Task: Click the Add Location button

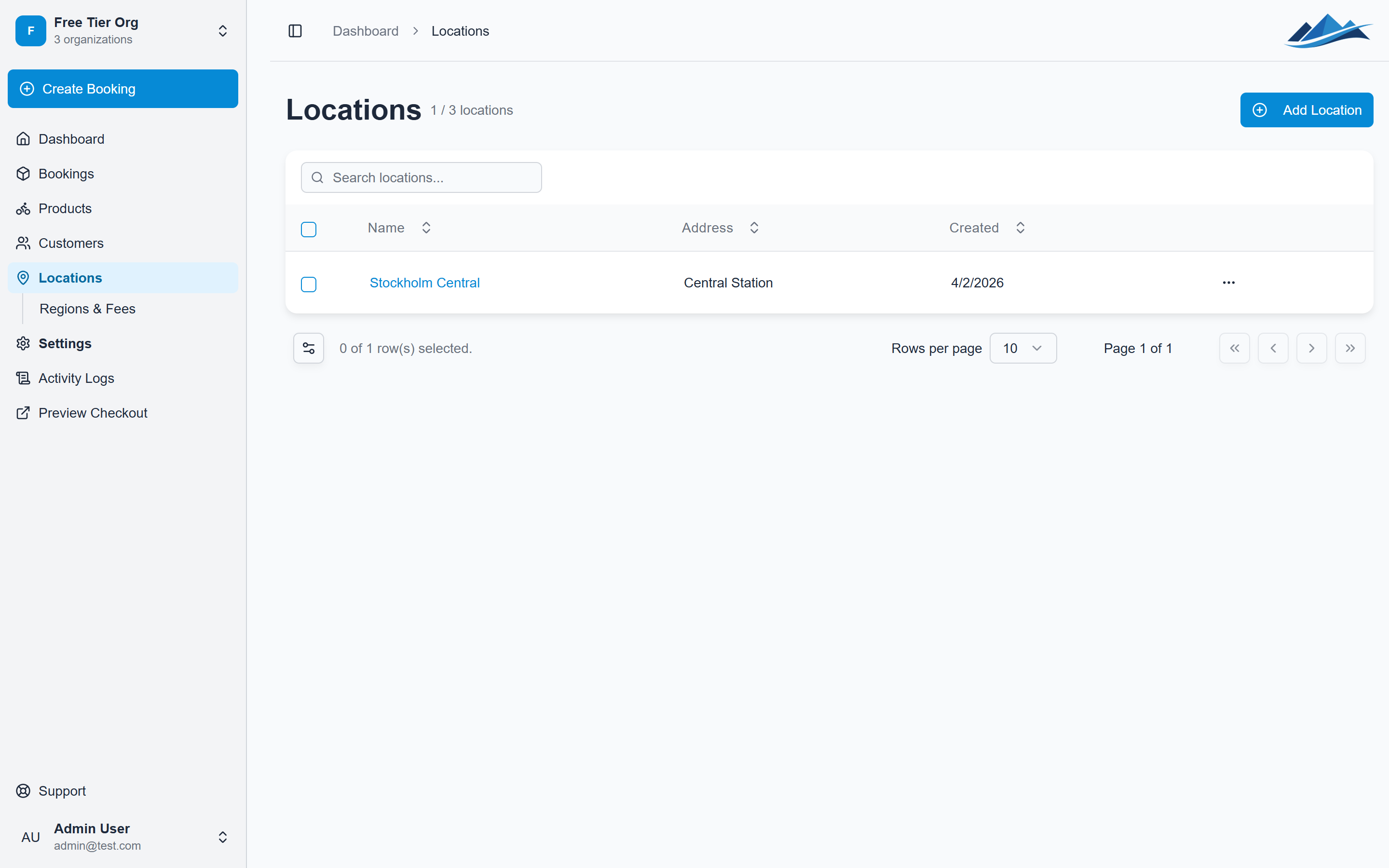Action: pos(1307,110)
